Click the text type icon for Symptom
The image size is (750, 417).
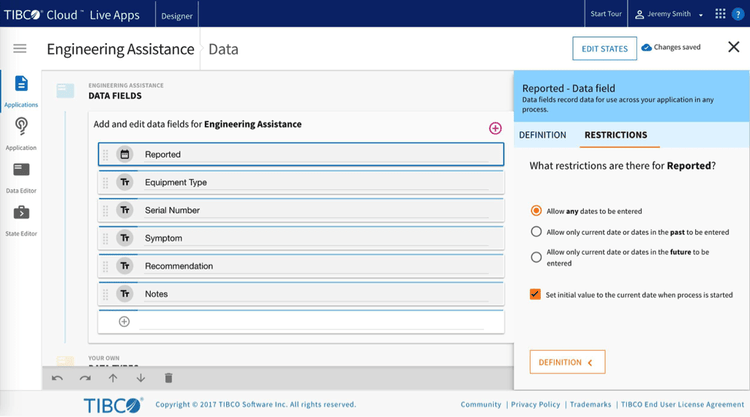click(125, 238)
